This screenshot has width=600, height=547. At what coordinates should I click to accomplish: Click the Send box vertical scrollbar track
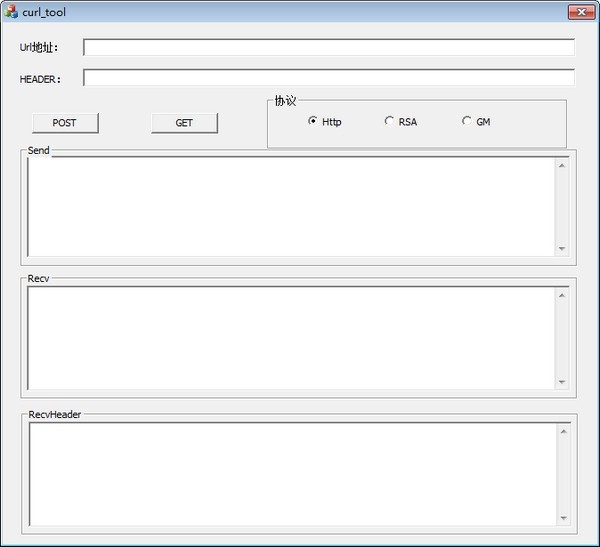point(561,206)
